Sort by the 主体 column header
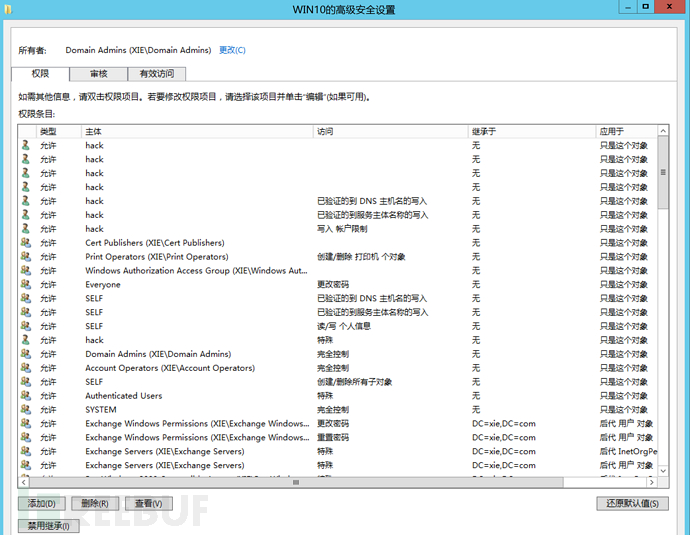The image size is (690, 535). coord(197,132)
